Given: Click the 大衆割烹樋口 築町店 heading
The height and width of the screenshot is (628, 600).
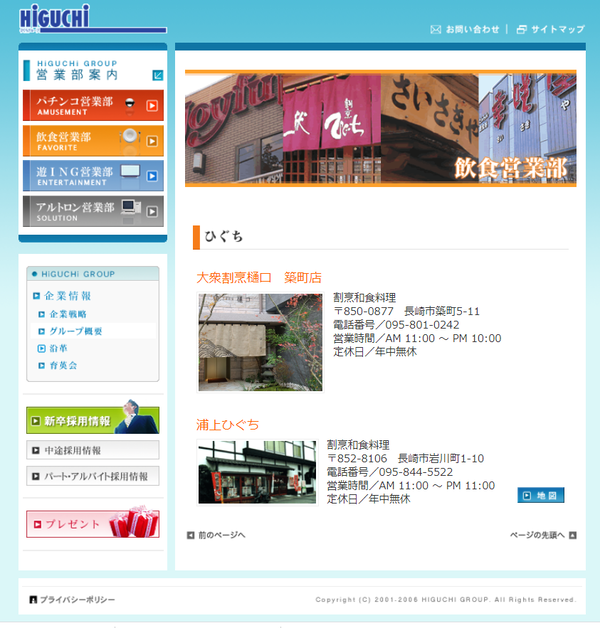Looking at the screenshot, I should [259, 278].
